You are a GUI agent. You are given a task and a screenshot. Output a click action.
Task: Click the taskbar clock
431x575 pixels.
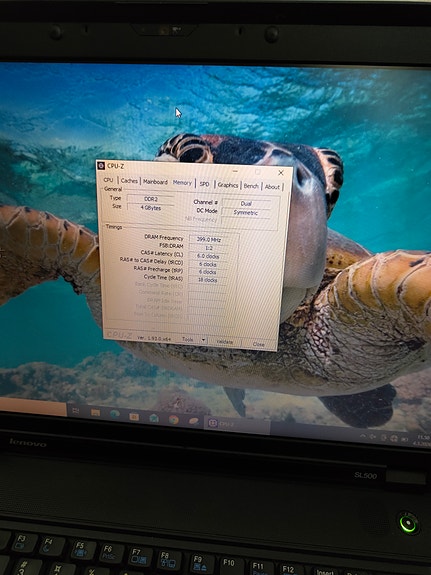[x=423, y=441]
